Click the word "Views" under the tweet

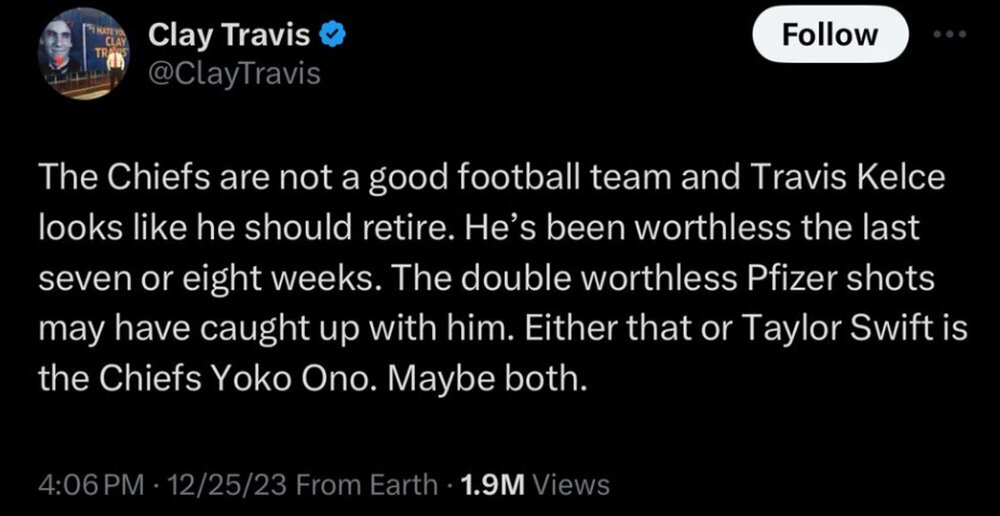571,485
